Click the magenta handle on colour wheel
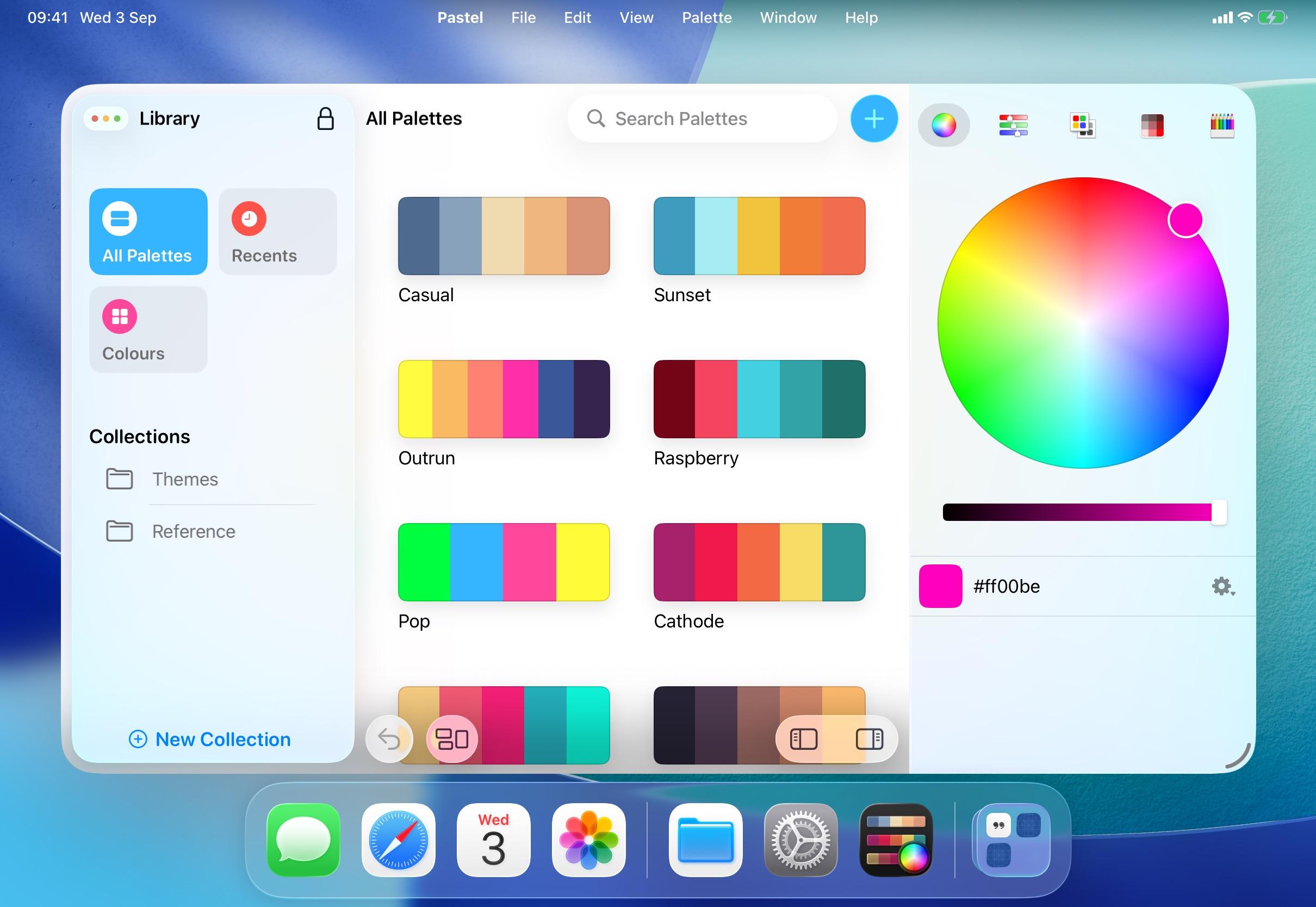Viewport: 1316px width, 907px height. pyautogui.click(x=1185, y=220)
